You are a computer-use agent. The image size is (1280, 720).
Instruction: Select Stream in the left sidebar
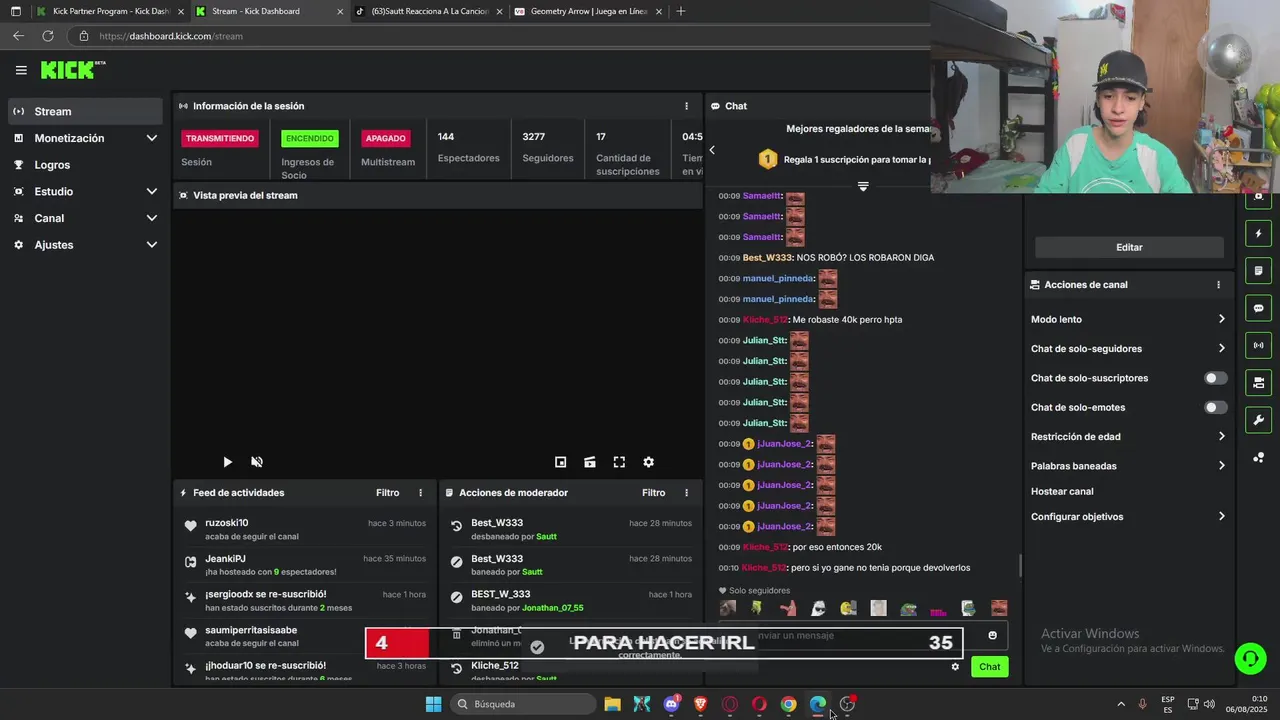85,111
